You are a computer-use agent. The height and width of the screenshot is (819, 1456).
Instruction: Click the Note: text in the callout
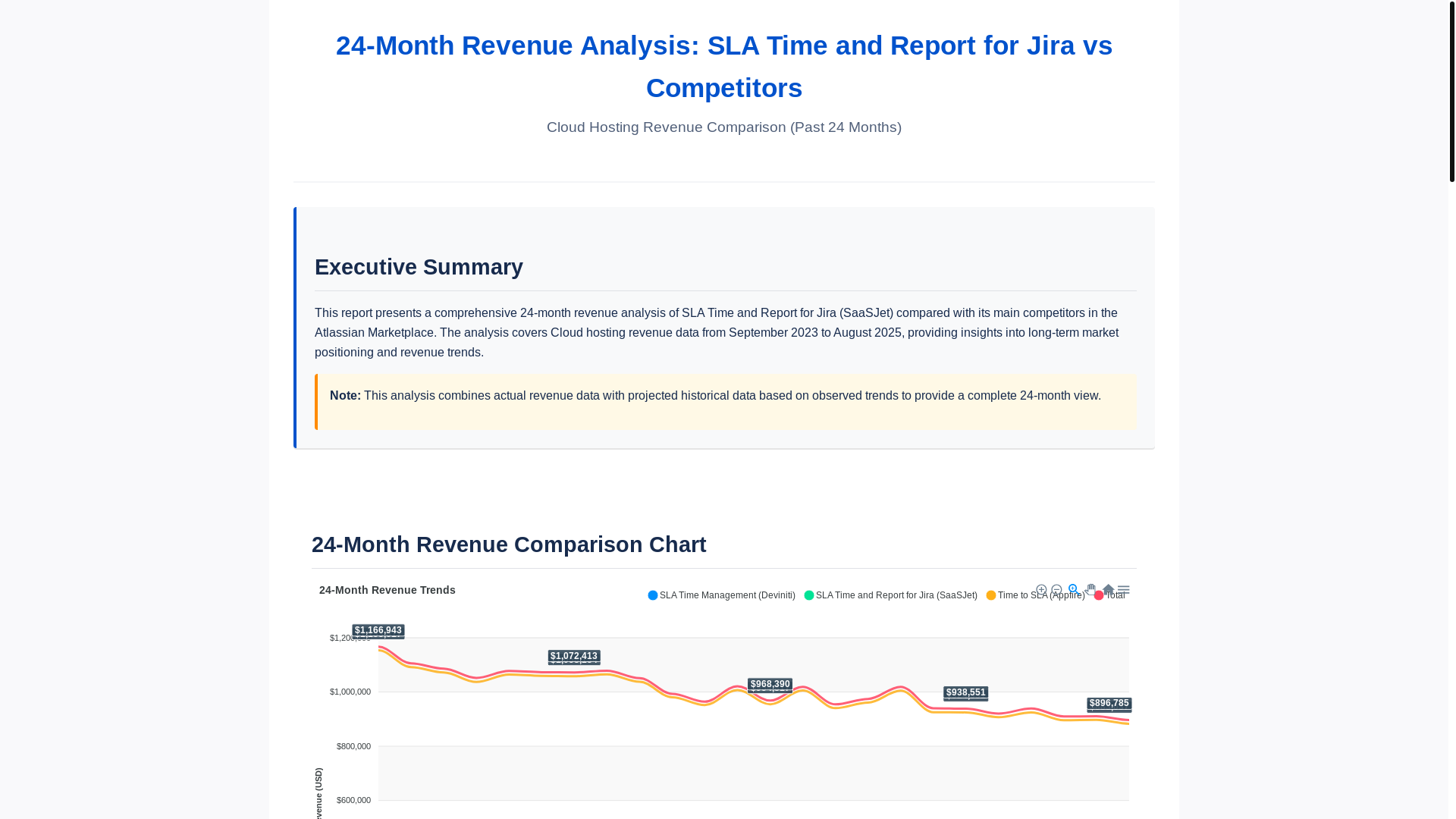pos(345,396)
